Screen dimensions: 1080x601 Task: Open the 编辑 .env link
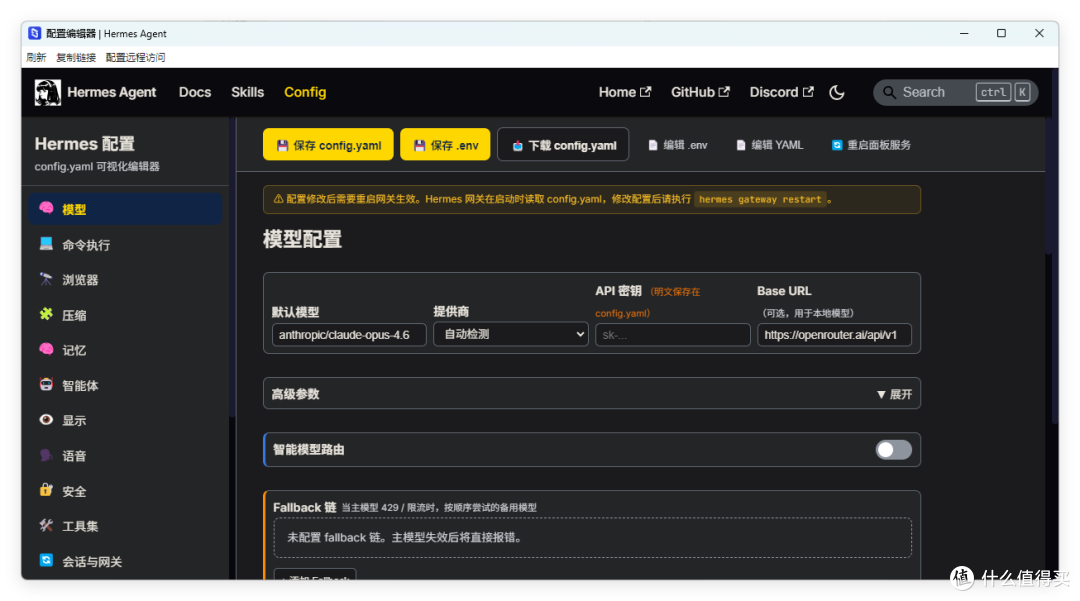click(678, 145)
